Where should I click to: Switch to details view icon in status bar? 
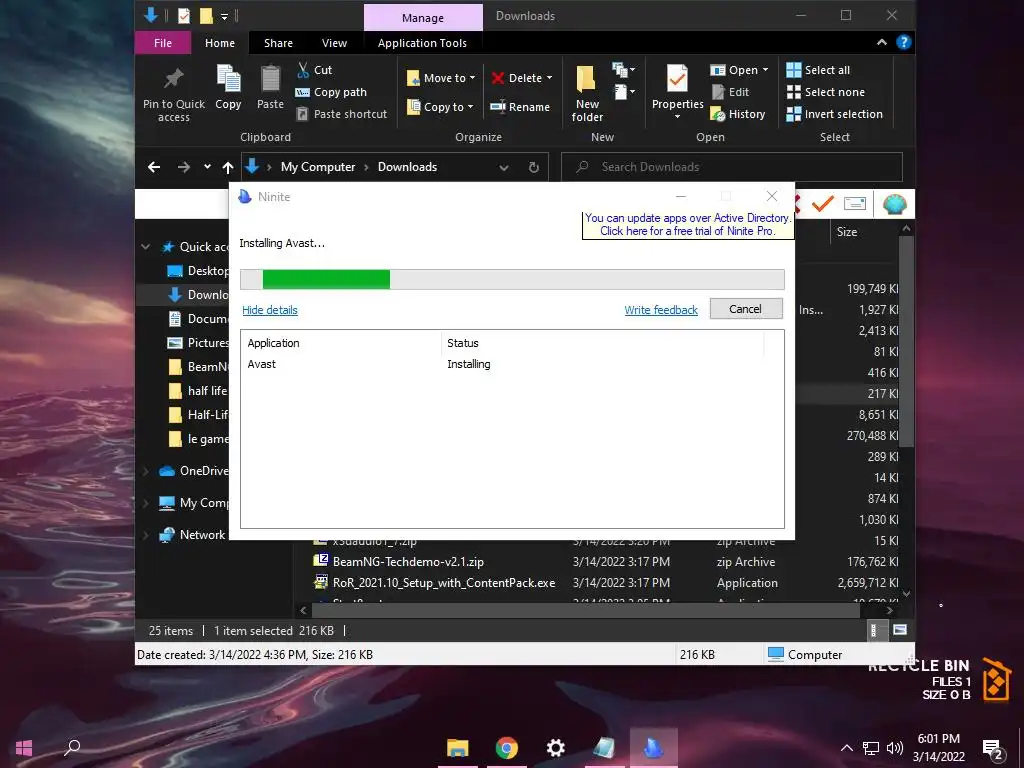tap(873, 630)
